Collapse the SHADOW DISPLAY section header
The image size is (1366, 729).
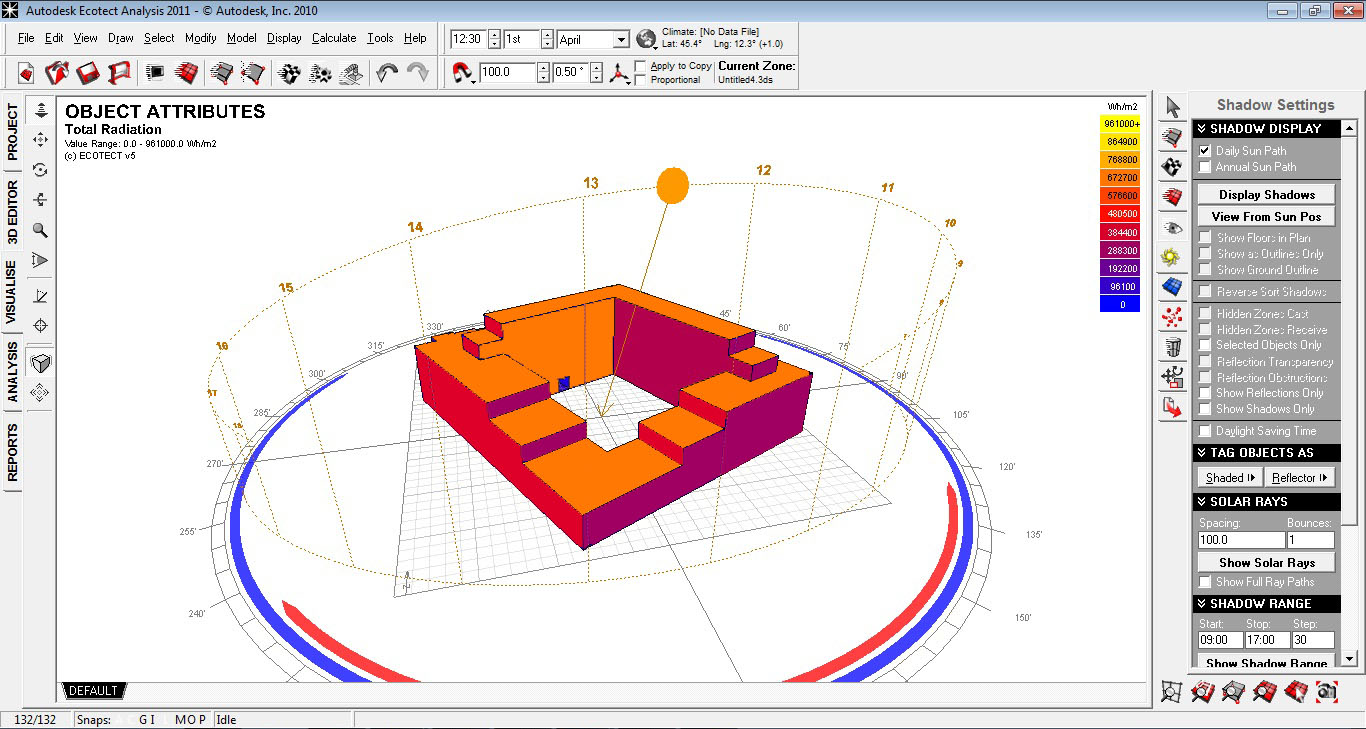coord(1266,129)
